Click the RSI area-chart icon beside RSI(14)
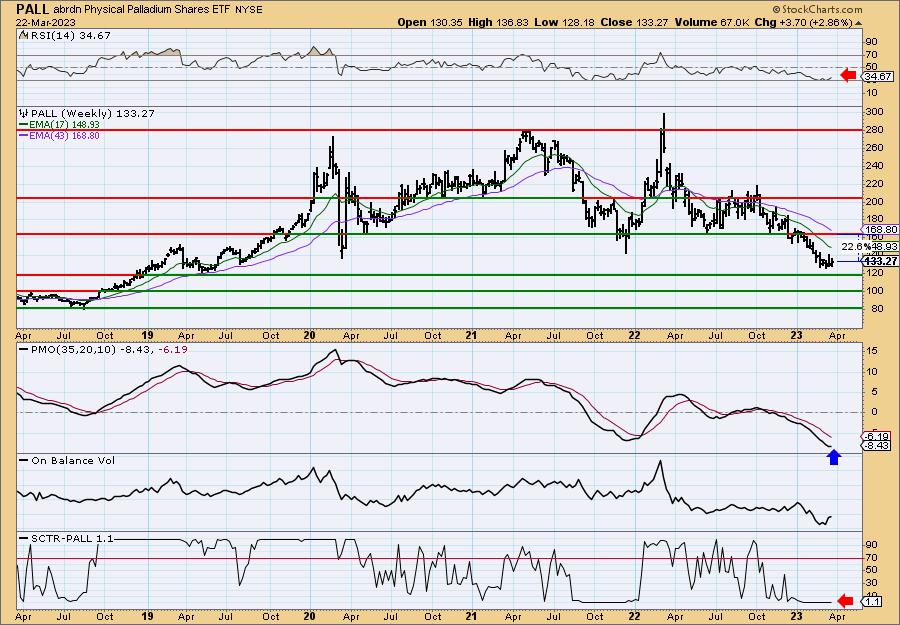 click(23, 35)
